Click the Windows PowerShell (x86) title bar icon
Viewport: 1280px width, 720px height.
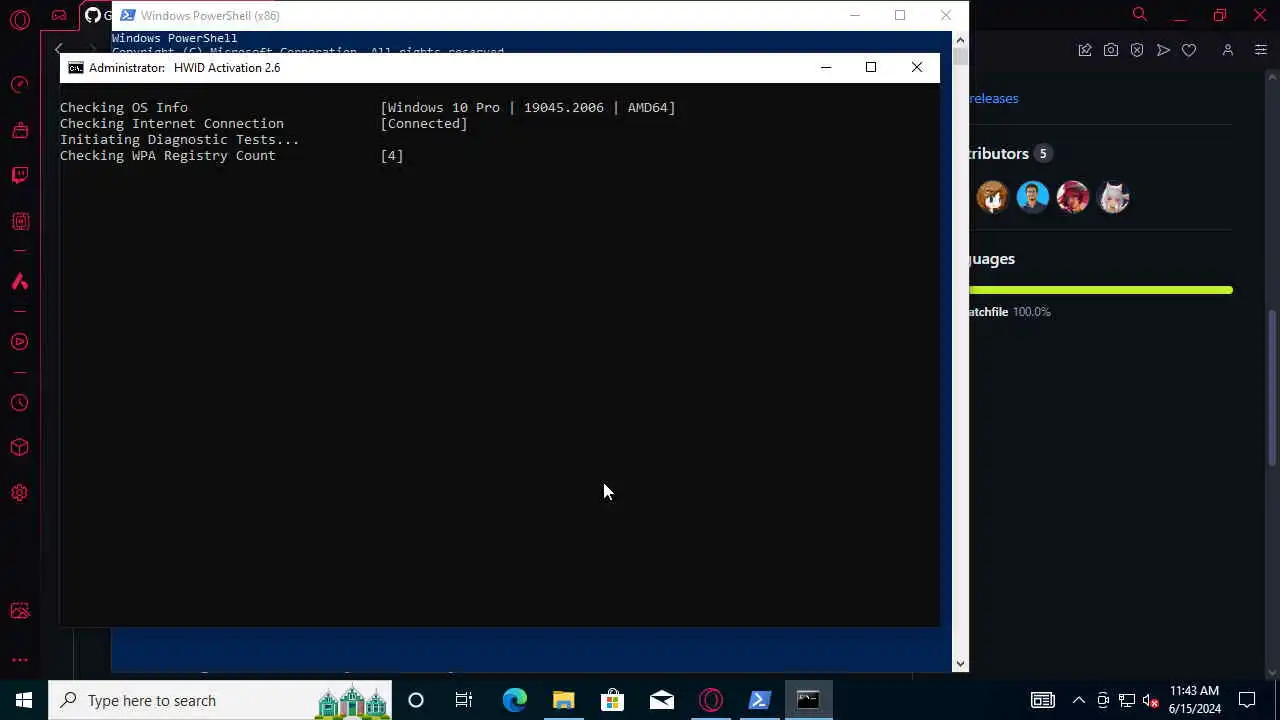[127, 15]
